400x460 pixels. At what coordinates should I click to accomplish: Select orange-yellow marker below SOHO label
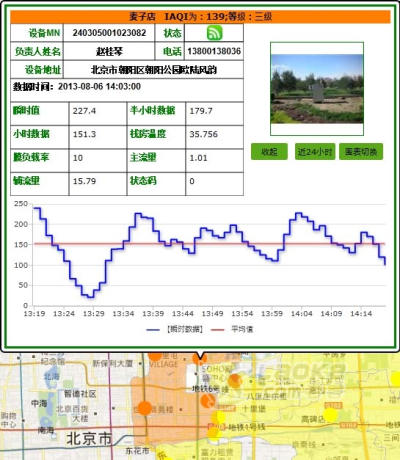pyautogui.click(x=235, y=381)
